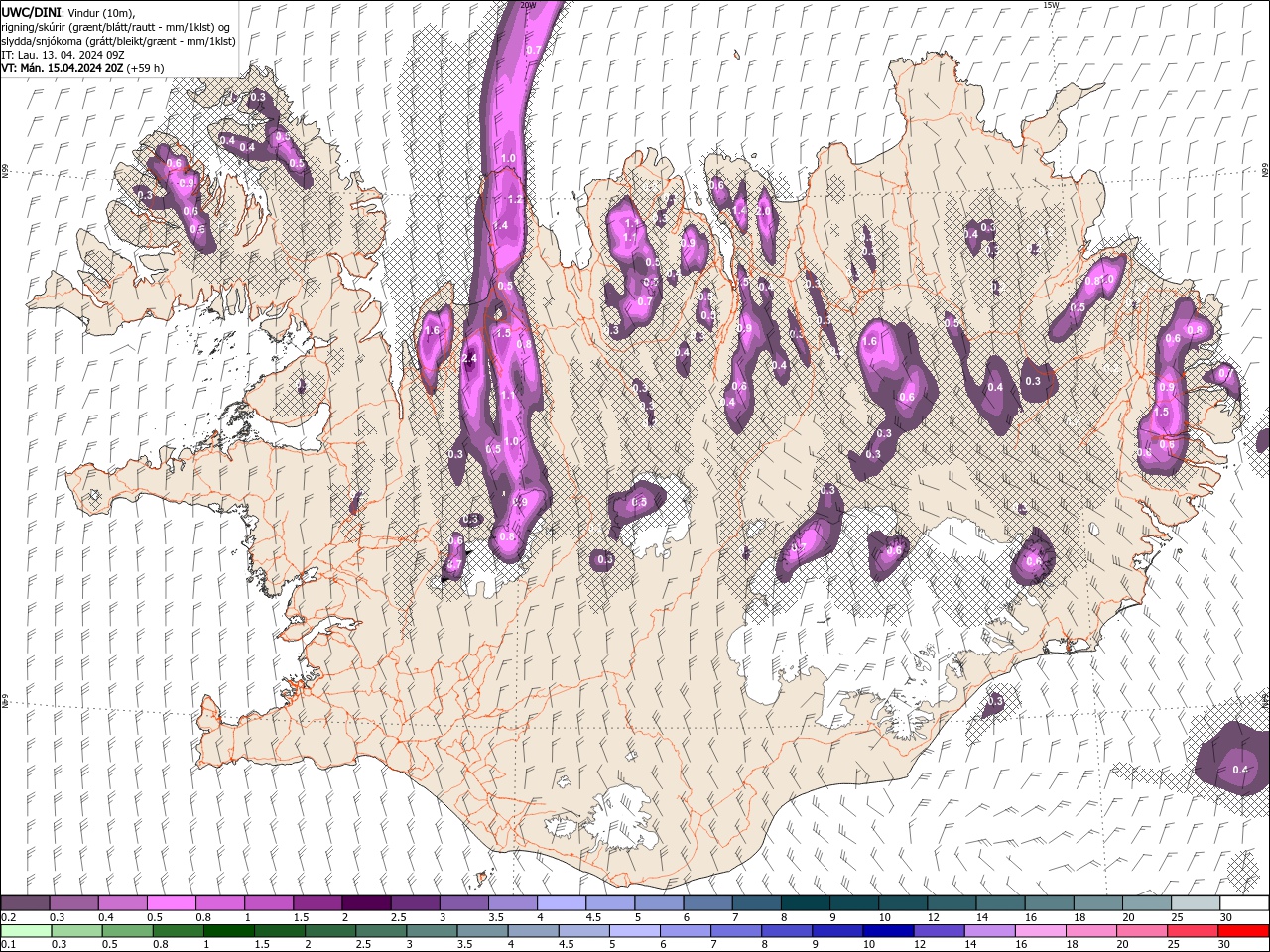
Task: Click the first upper-row legend swatch, 0.2 to 0.3
Action: pos(25,903)
